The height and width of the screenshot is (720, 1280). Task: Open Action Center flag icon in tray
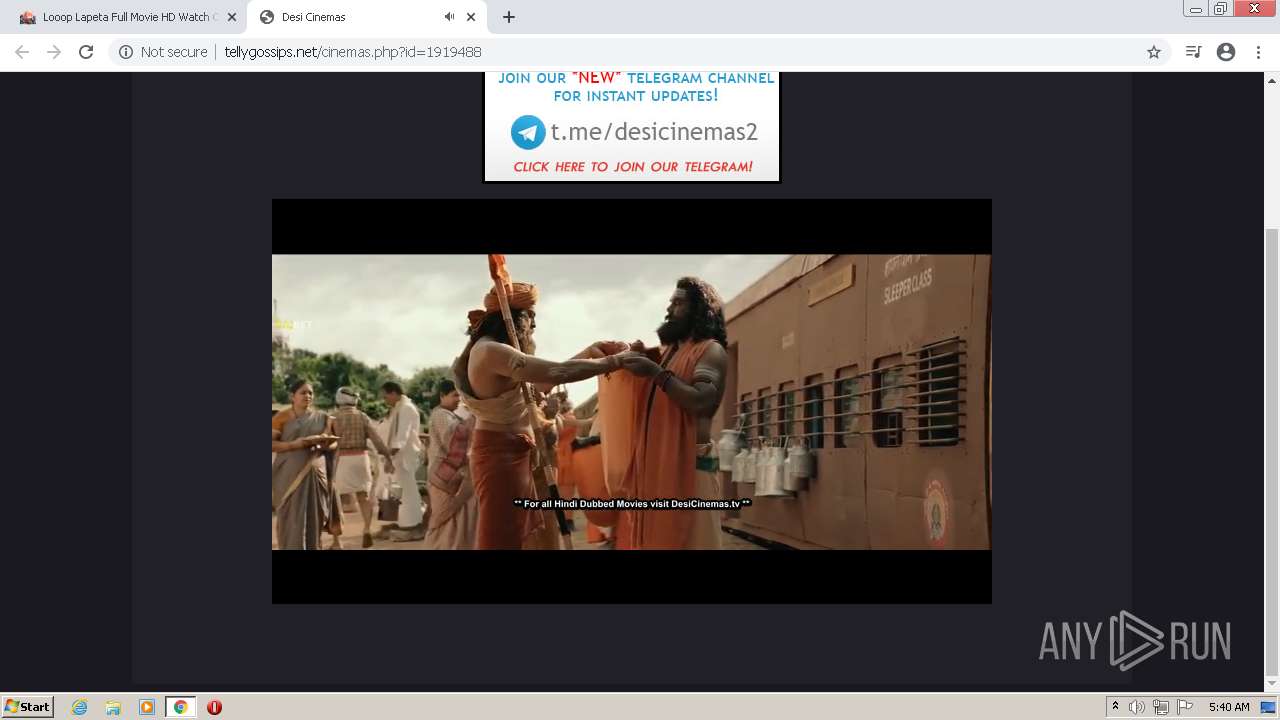pyautogui.click(x=1185, y=707)
